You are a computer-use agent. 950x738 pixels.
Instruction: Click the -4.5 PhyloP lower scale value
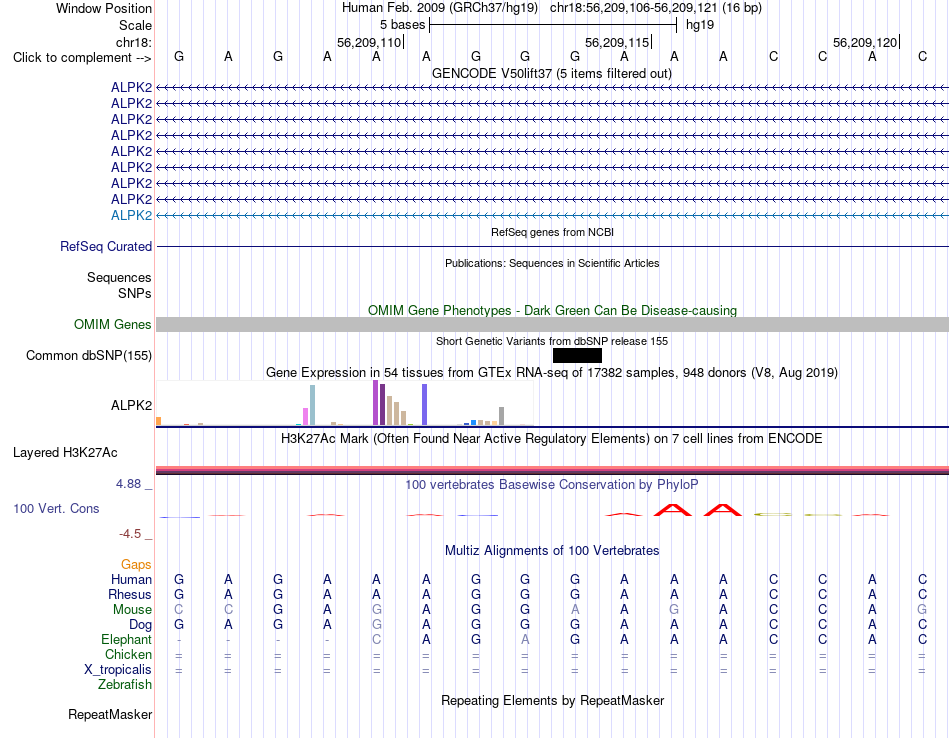click(130, 534)
